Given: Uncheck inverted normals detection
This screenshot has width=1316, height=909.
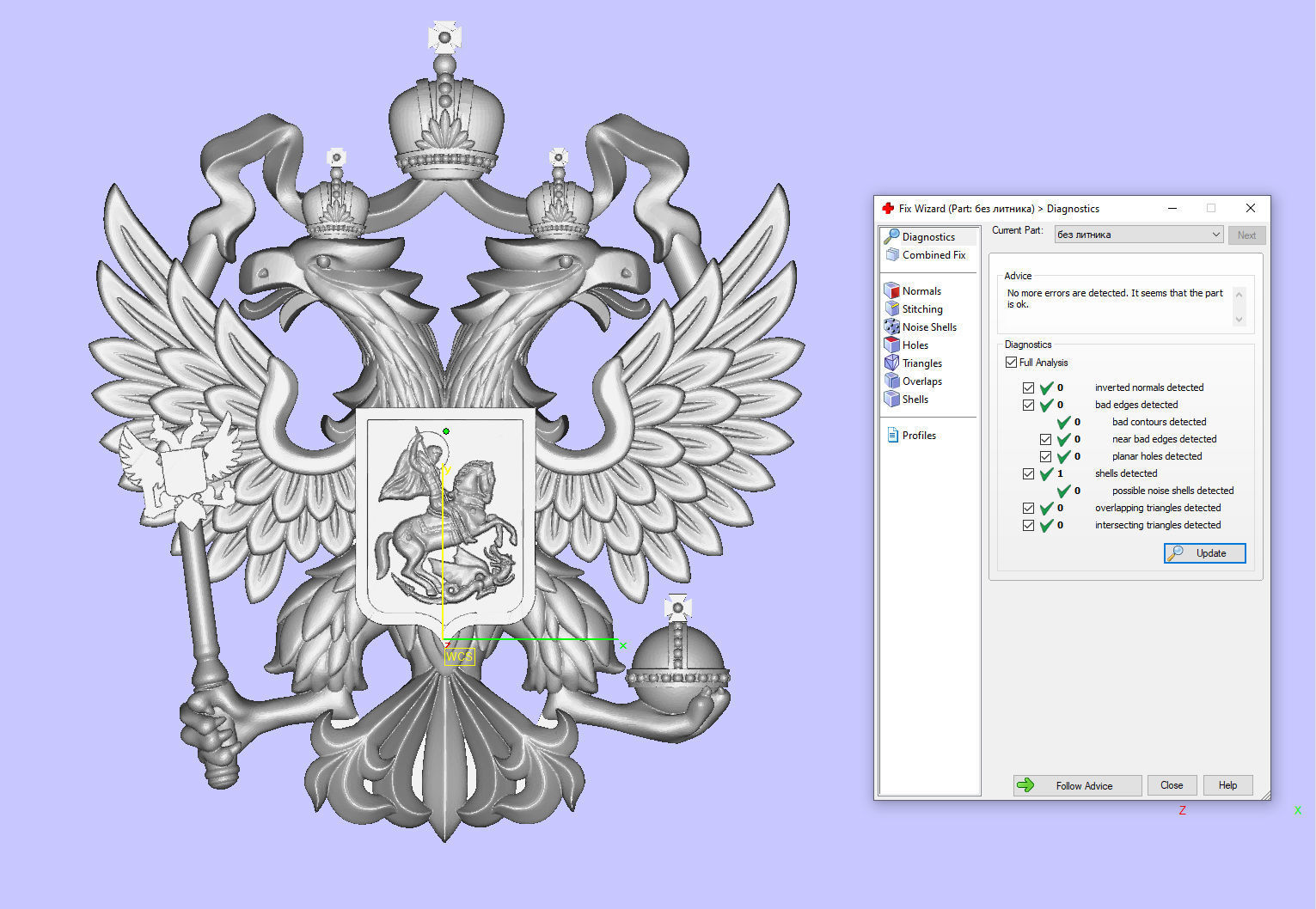Looking at the screenshot, I should tap(1028, 387).
